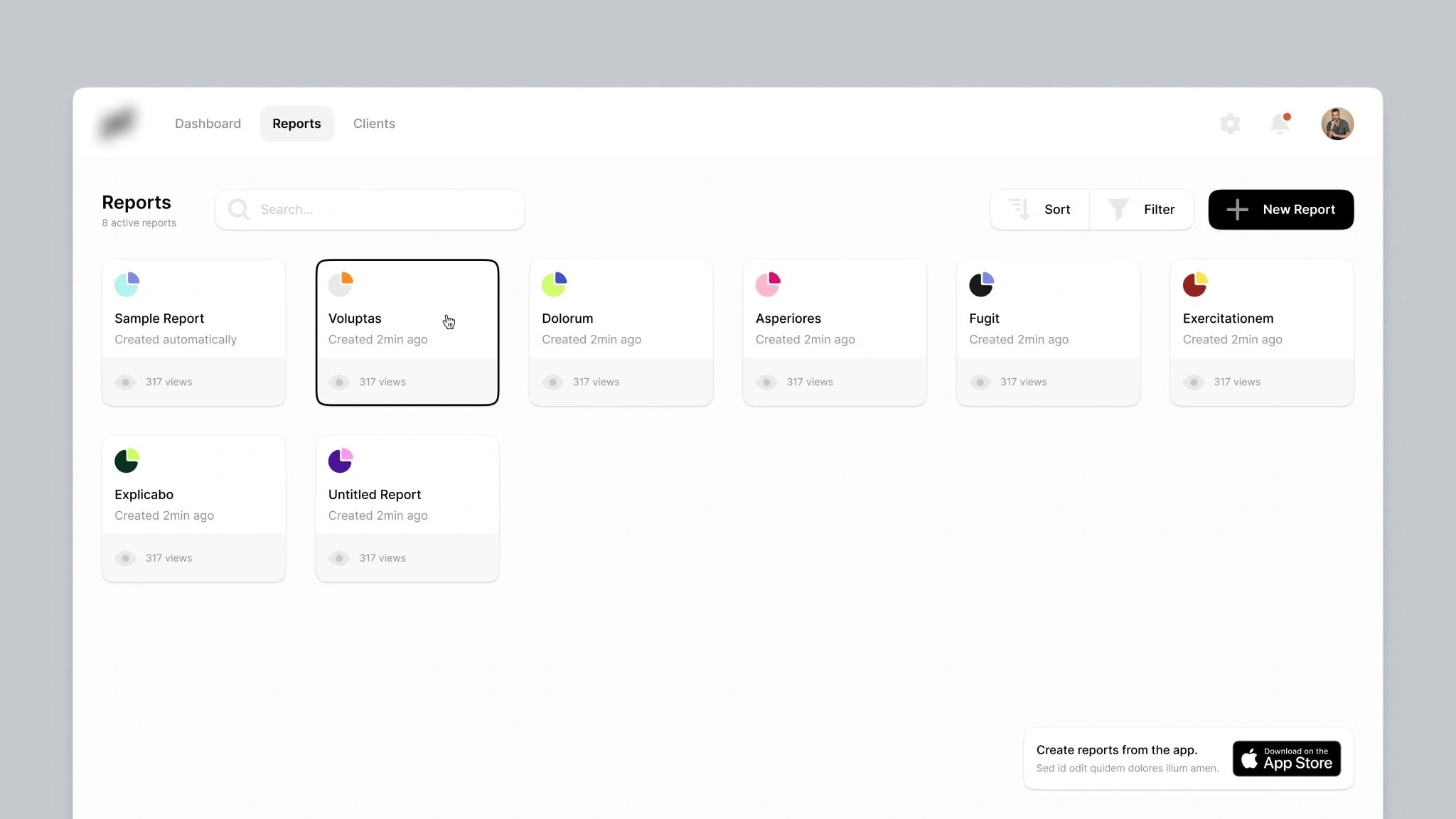This screenshot has width=1456, height=819.
Task: Open the Asperiores report title
Action: pyautogui.click(x=788, y=318)
